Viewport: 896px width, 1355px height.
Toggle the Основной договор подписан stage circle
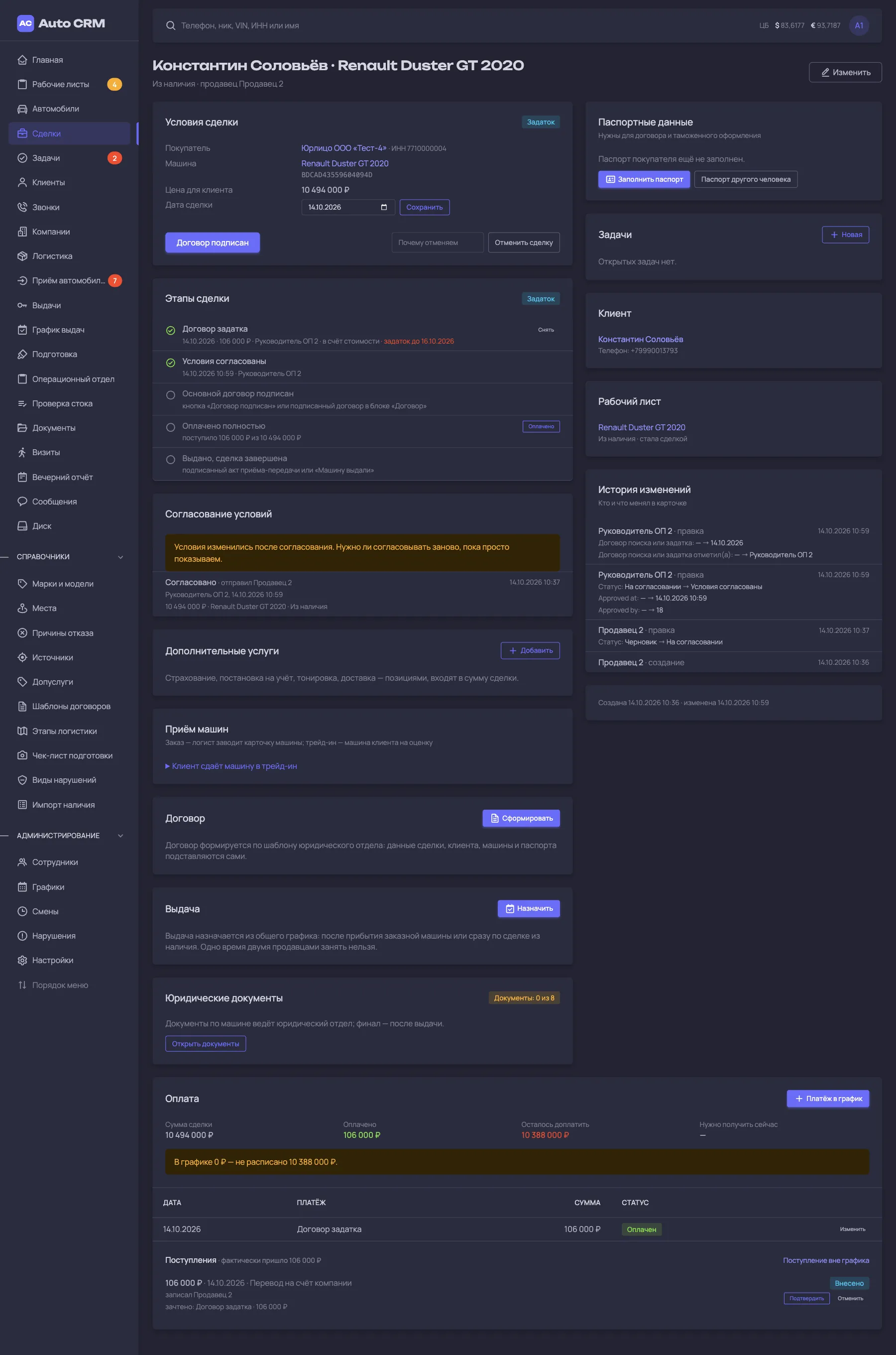pyautogui.click(x=170, y=395)
